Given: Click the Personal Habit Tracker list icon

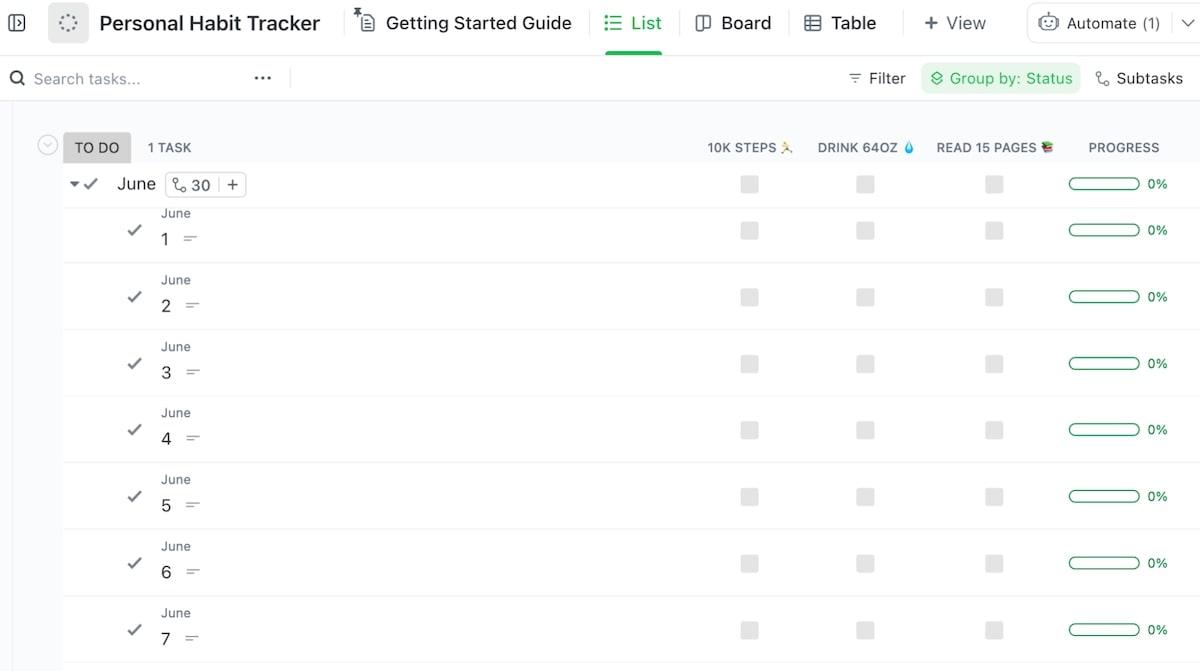Looking at the screenshot, I should [x=68, y=23].
